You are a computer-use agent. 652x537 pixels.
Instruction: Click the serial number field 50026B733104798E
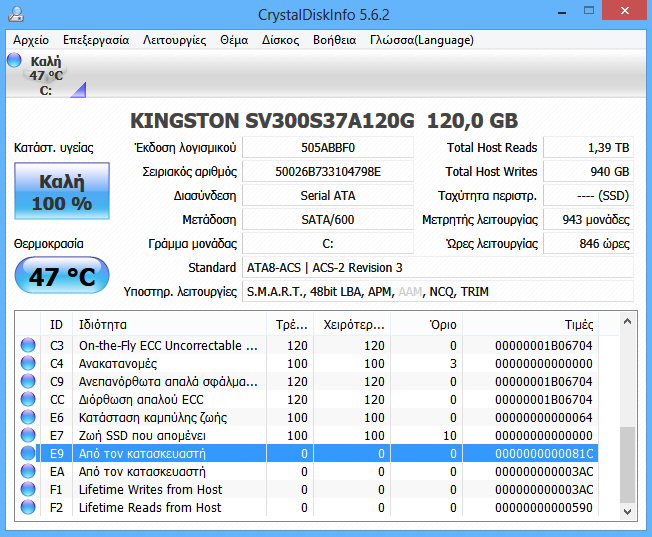click(327, 172)
